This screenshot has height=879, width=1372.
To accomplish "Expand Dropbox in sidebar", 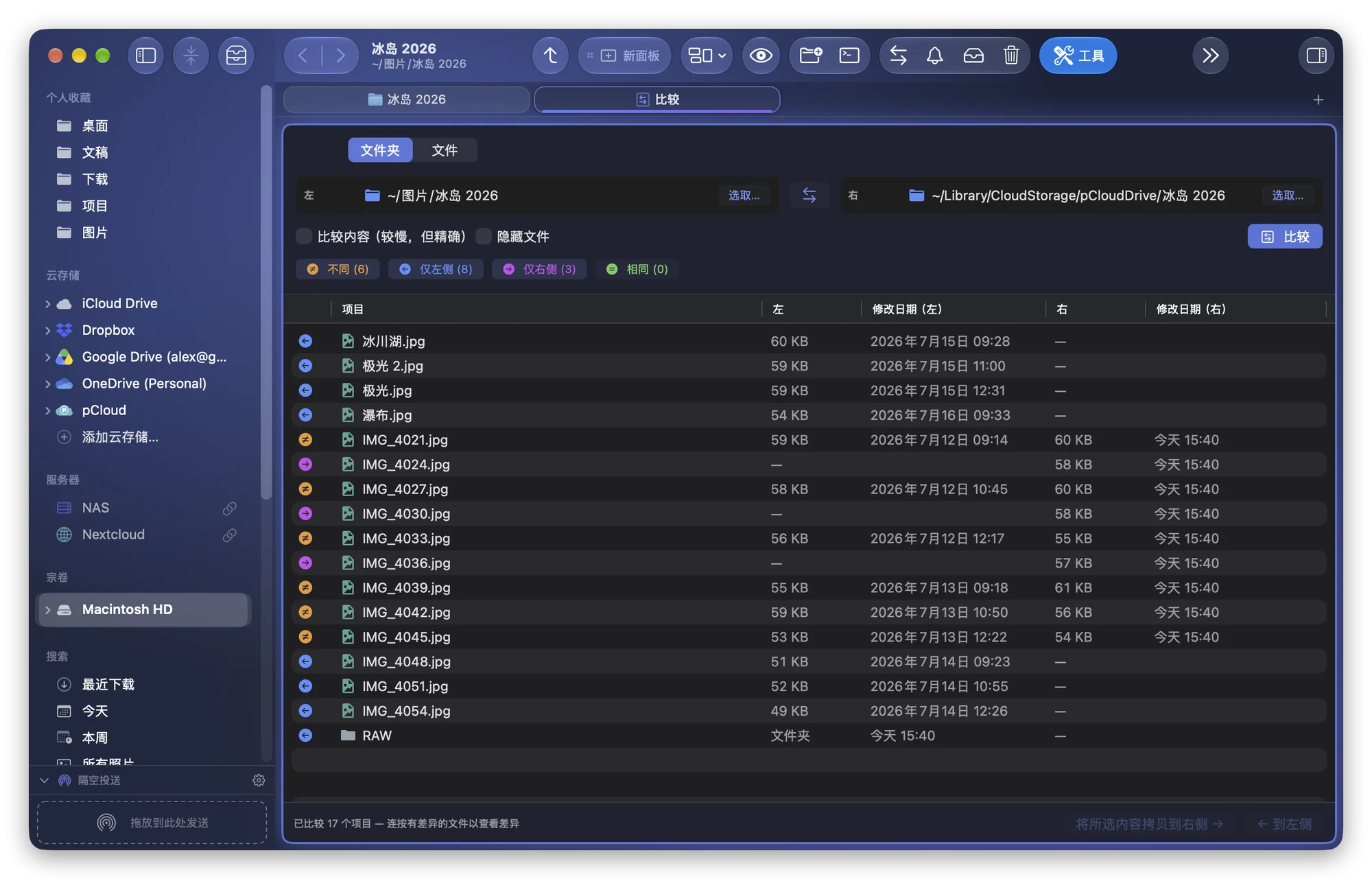I will pyautogui.click(x=47, y=331).
